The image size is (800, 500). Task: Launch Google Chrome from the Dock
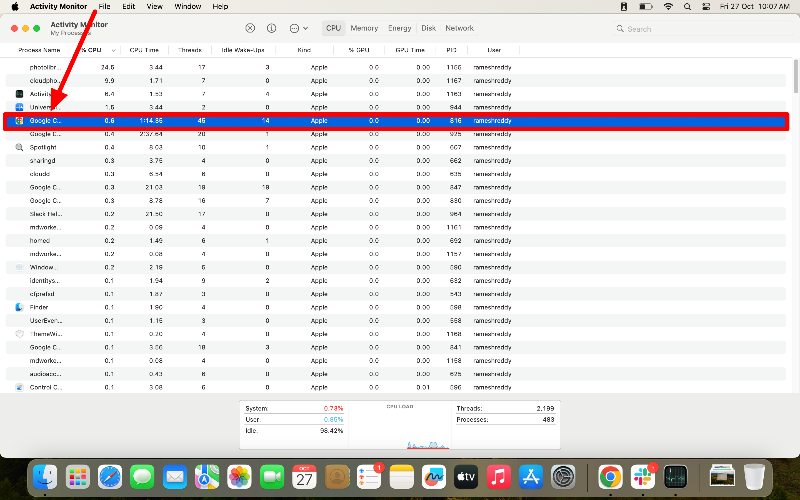tap(610, 477)
